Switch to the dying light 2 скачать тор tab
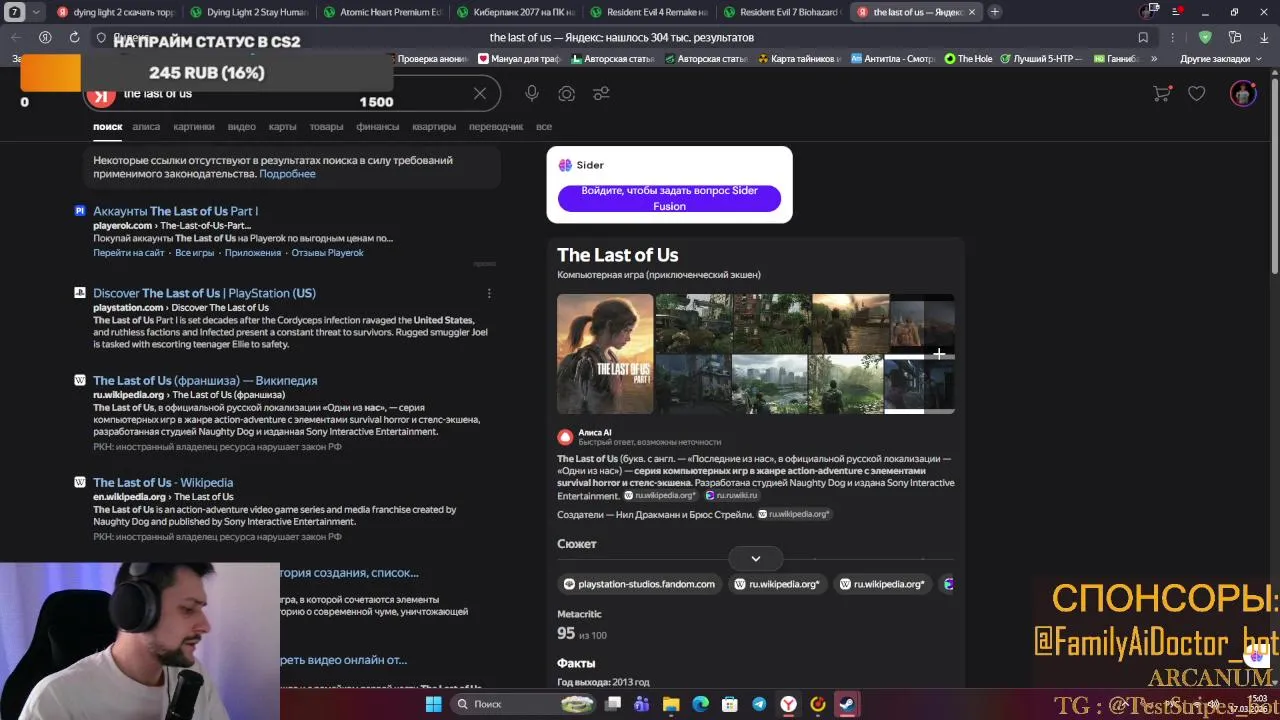The height and width of the screenshot is (720, 1280). coord(117,12)
